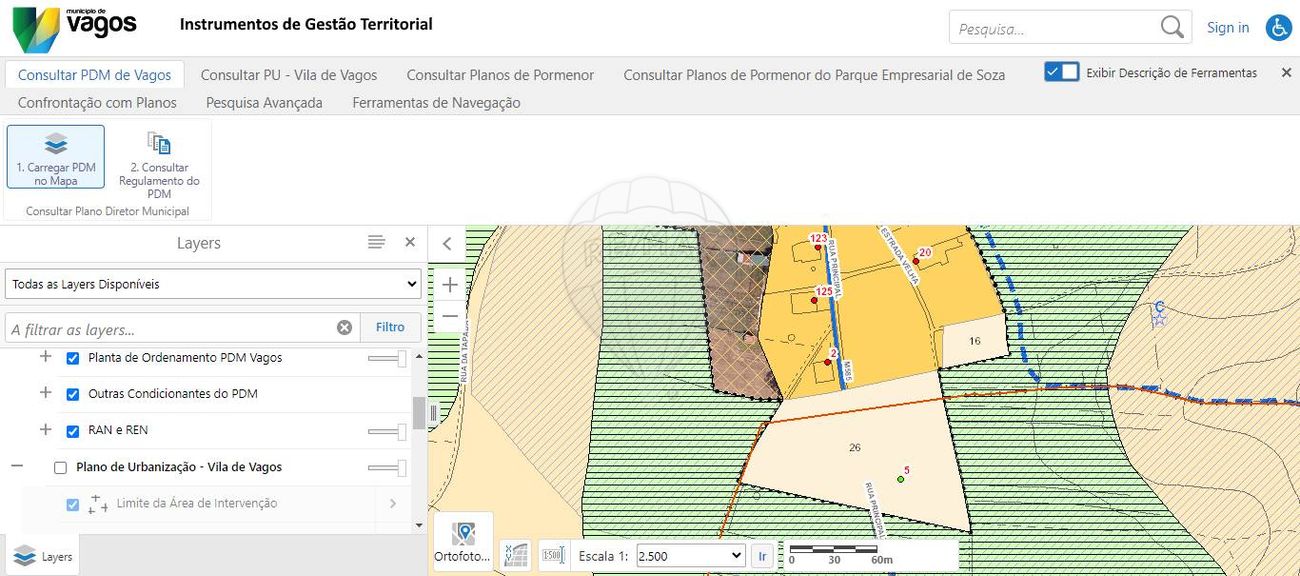Uncheck Planta de Ordenamento PDM Vagos layer
Viewport: 1300px width, 576px height.
[72, 358]
